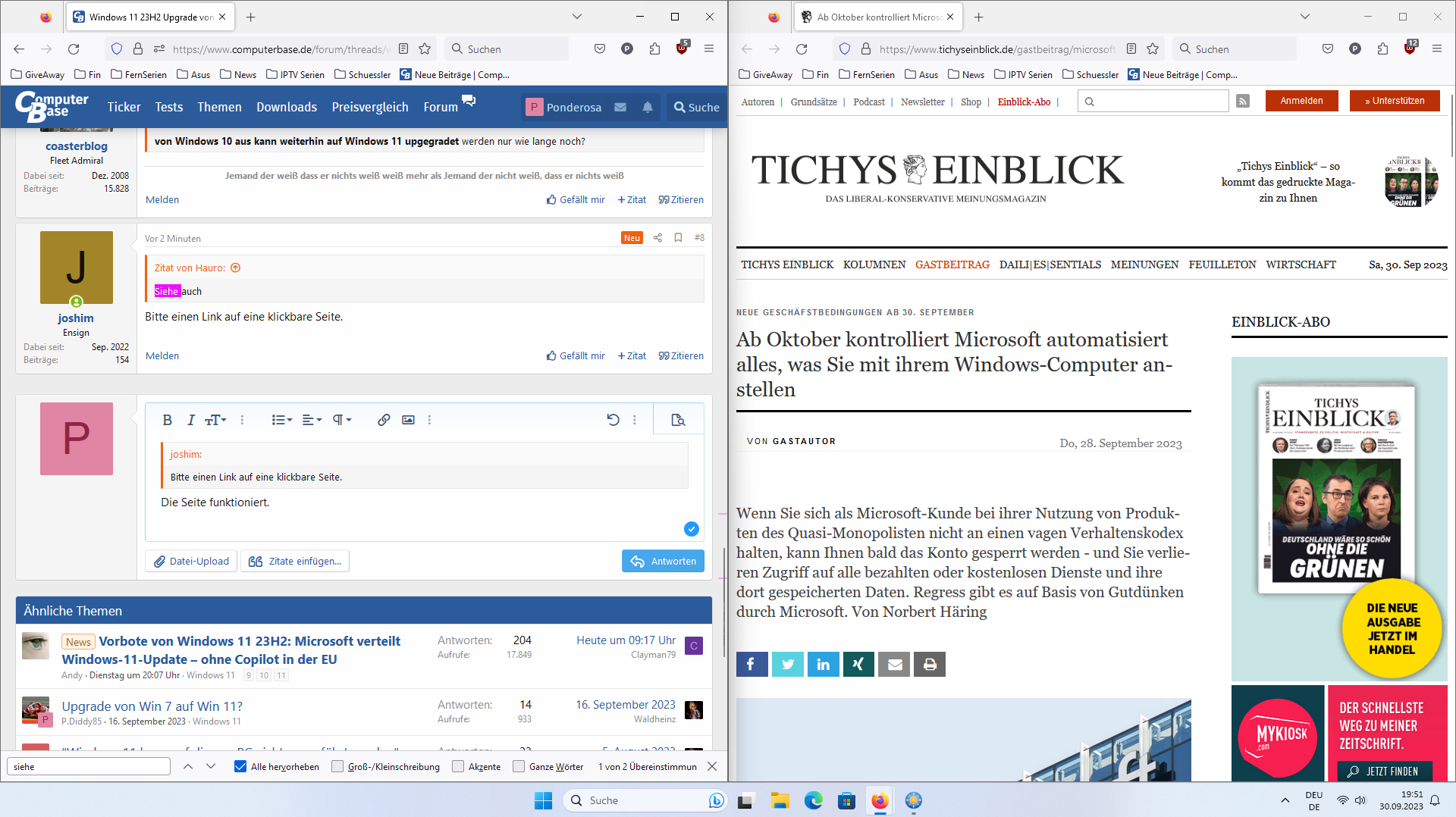The height and width of the screenshot is (817, 1456).
Task: Open Microsoft Edge from the taskbar
Action: click(814, 800)
